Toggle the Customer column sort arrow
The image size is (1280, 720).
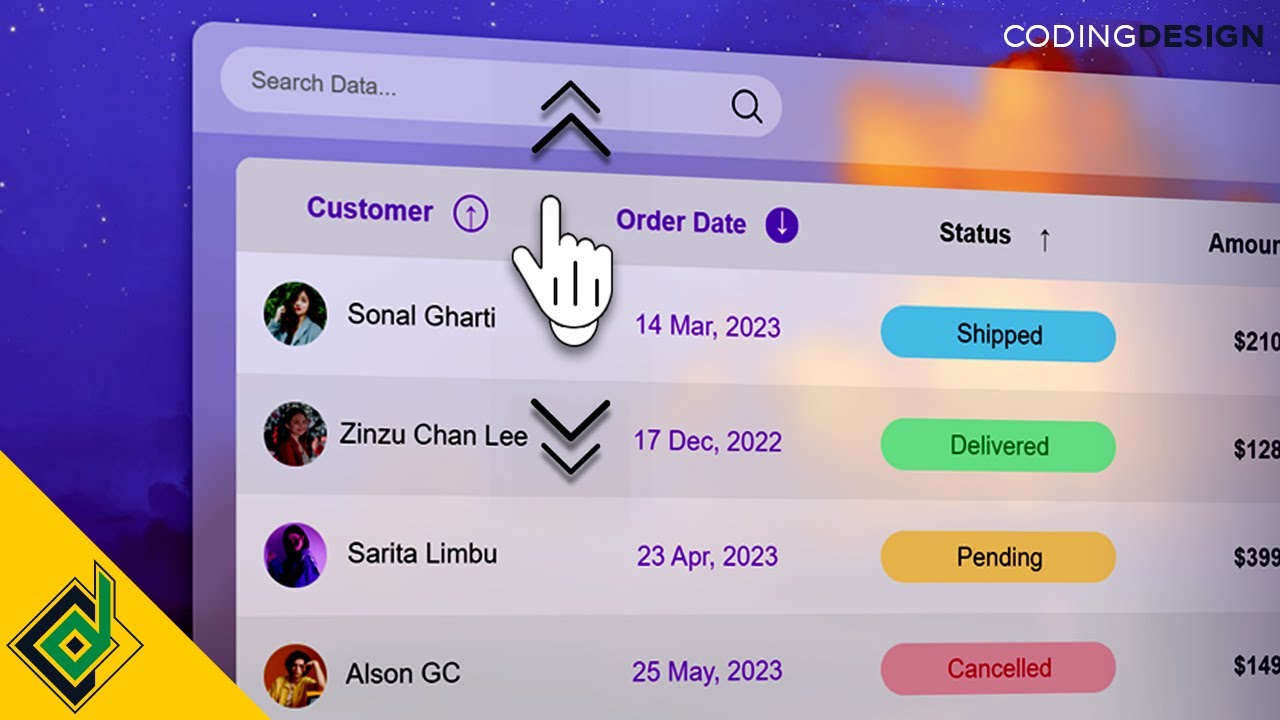point(471,213)
